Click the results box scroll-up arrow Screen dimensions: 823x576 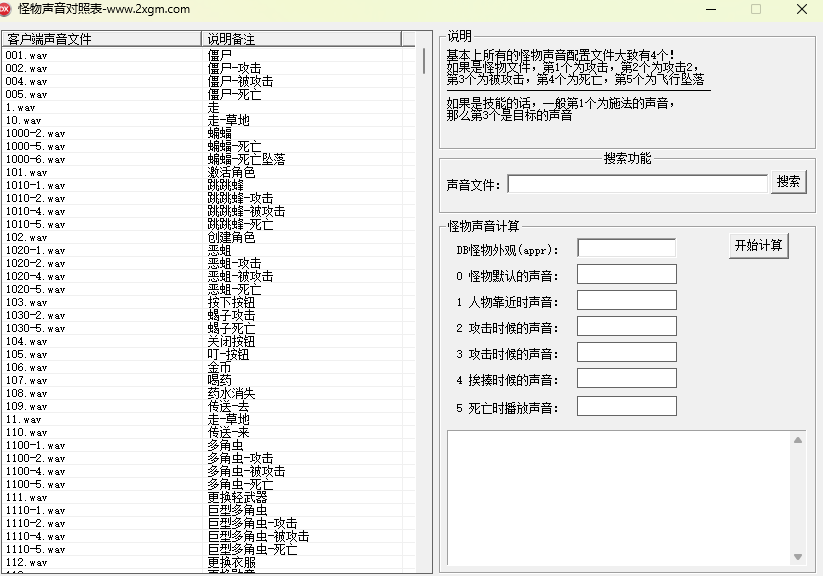tap(798, 440)
